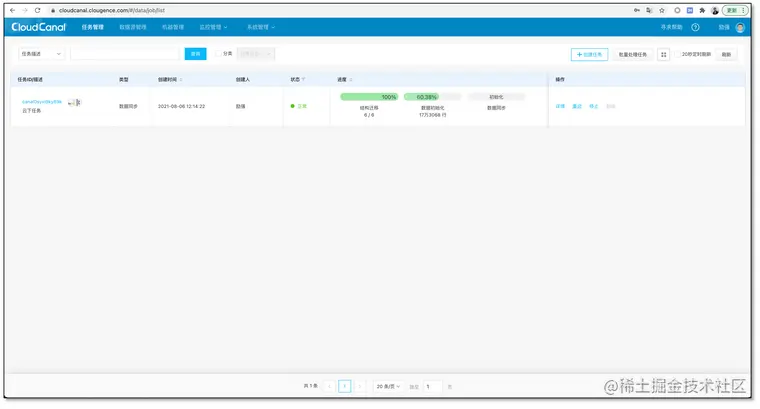
Task: Enable the 20-second auto refresh checkbox
Action: [x=678, y=54]
